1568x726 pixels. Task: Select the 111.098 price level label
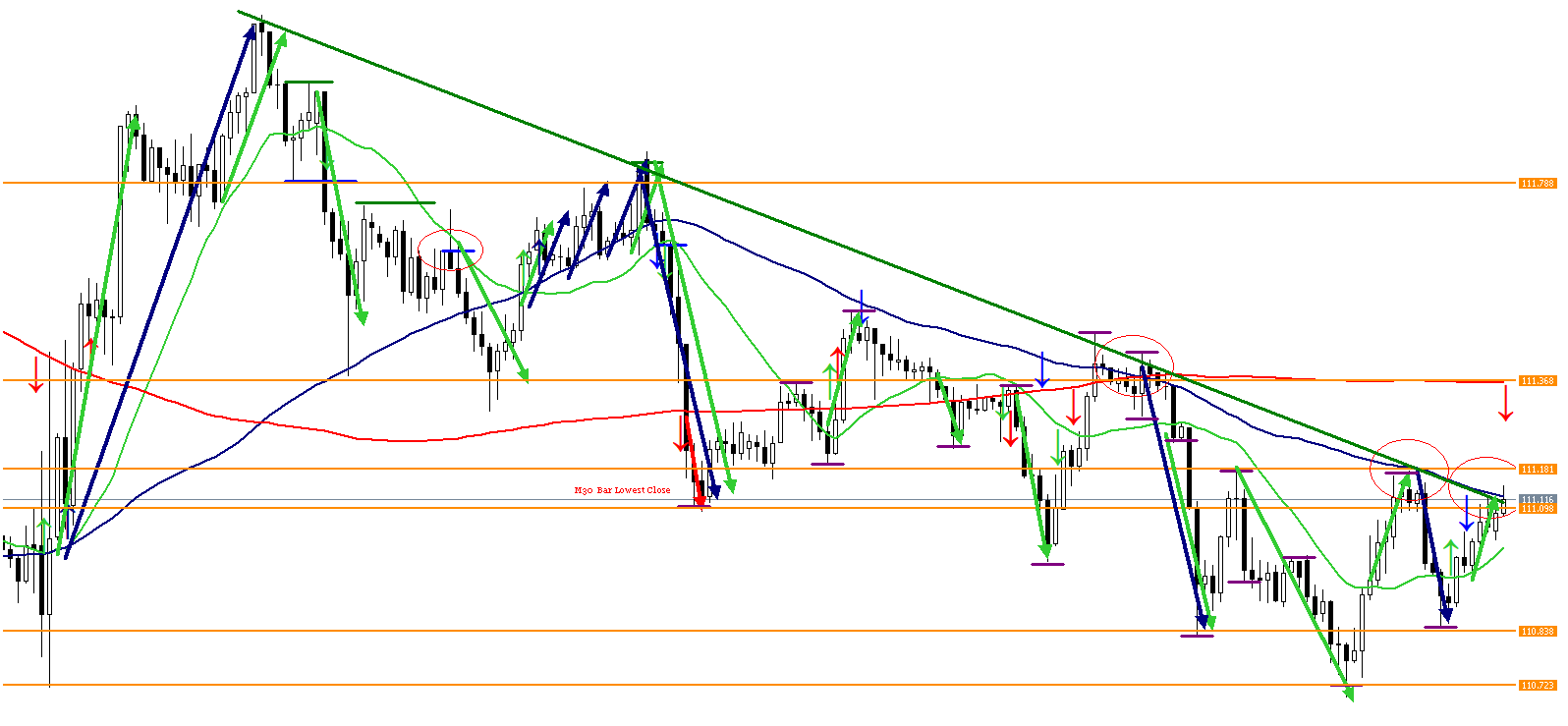[x=1538, y=508]
